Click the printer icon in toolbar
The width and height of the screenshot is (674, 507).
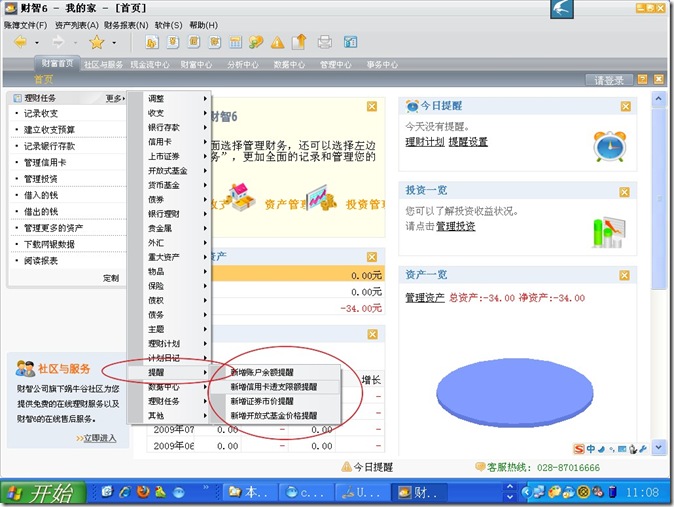point(325,42)
